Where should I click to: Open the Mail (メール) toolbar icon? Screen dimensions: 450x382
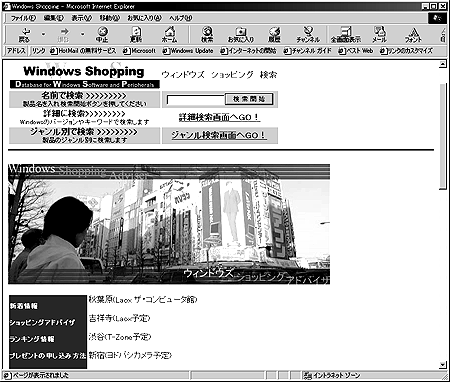[379, 35]
